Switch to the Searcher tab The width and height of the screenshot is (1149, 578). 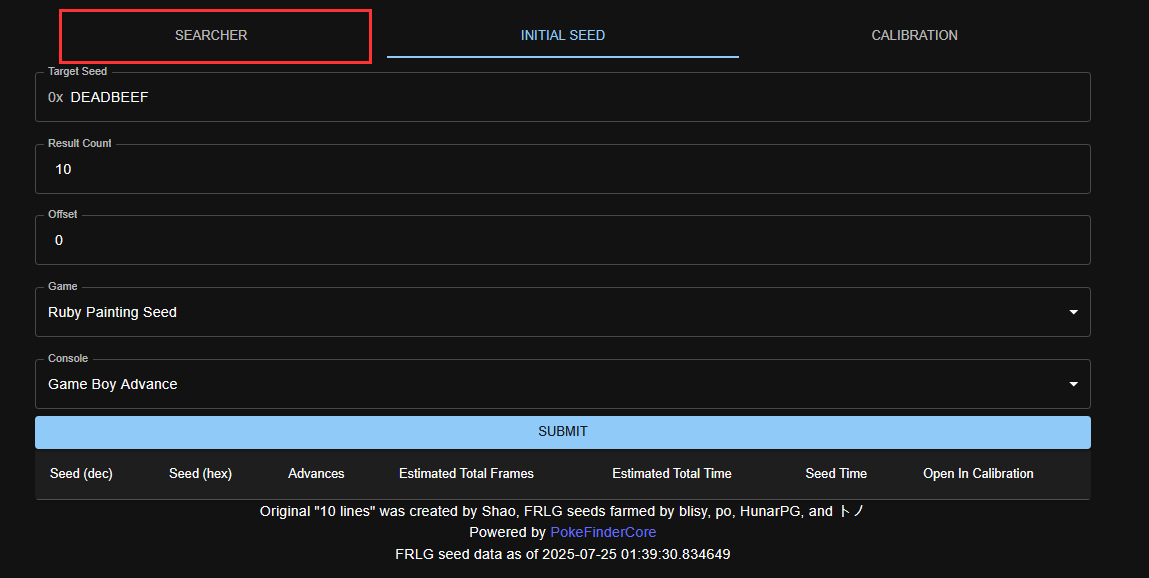211,35
